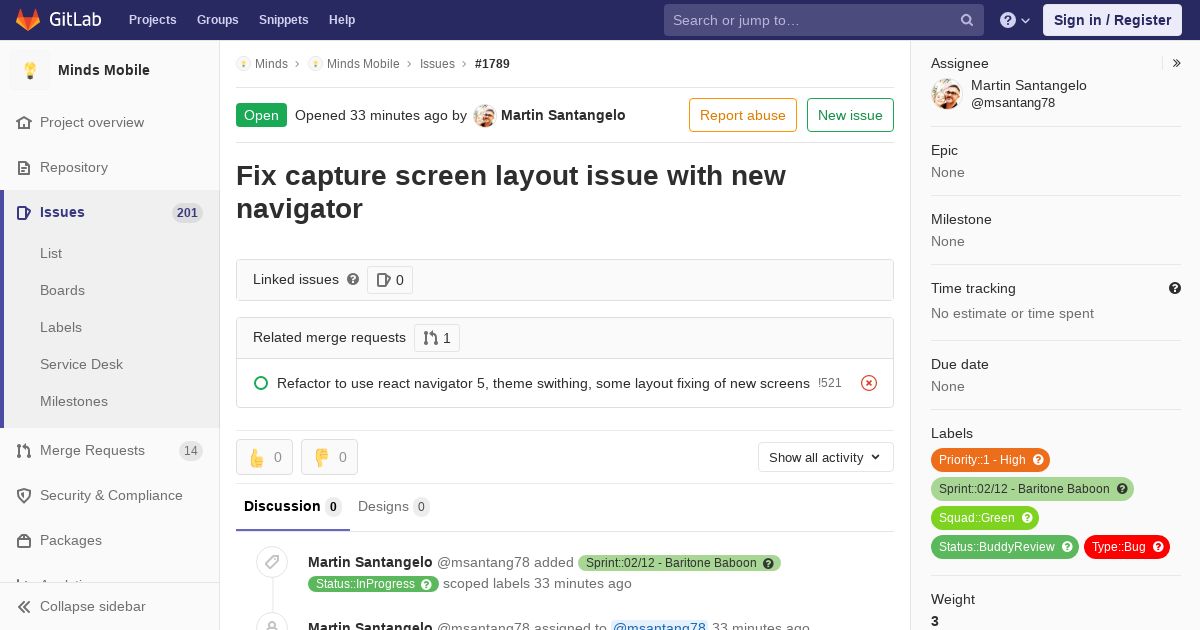
Task: Open the Help question mark dropdown
Action: point(1015,20)
